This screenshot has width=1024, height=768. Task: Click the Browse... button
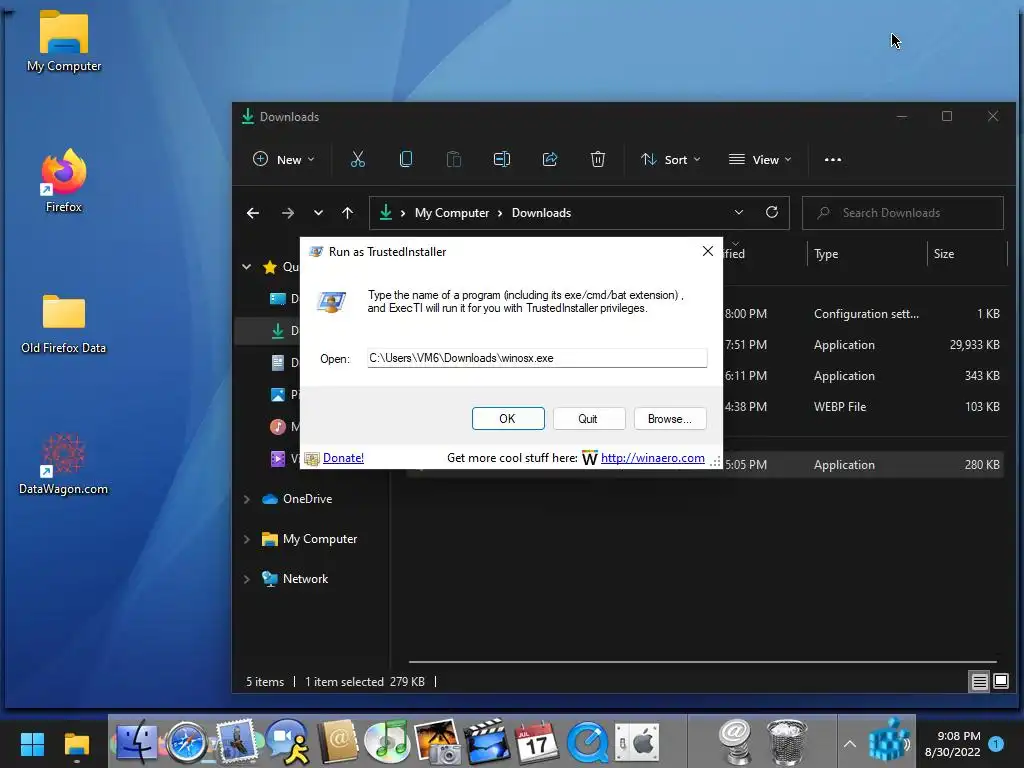tap(670, 419)
